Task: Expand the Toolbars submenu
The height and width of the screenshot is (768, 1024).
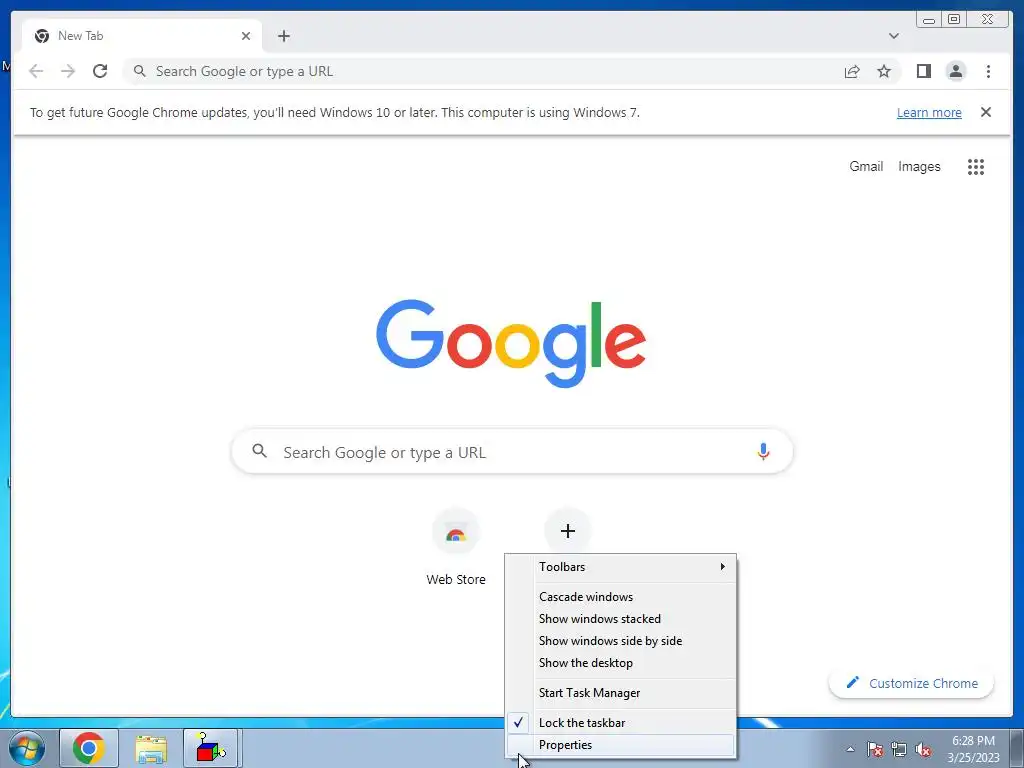Action: coord(620,567)
